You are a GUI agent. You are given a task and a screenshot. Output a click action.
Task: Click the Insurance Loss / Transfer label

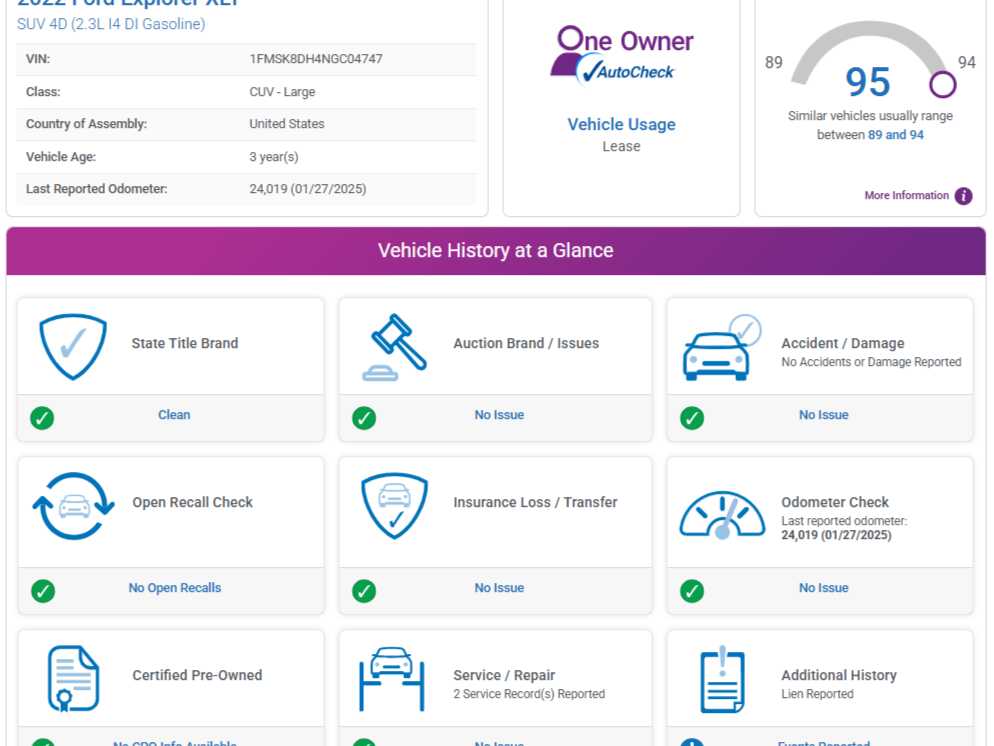[535, 502]
